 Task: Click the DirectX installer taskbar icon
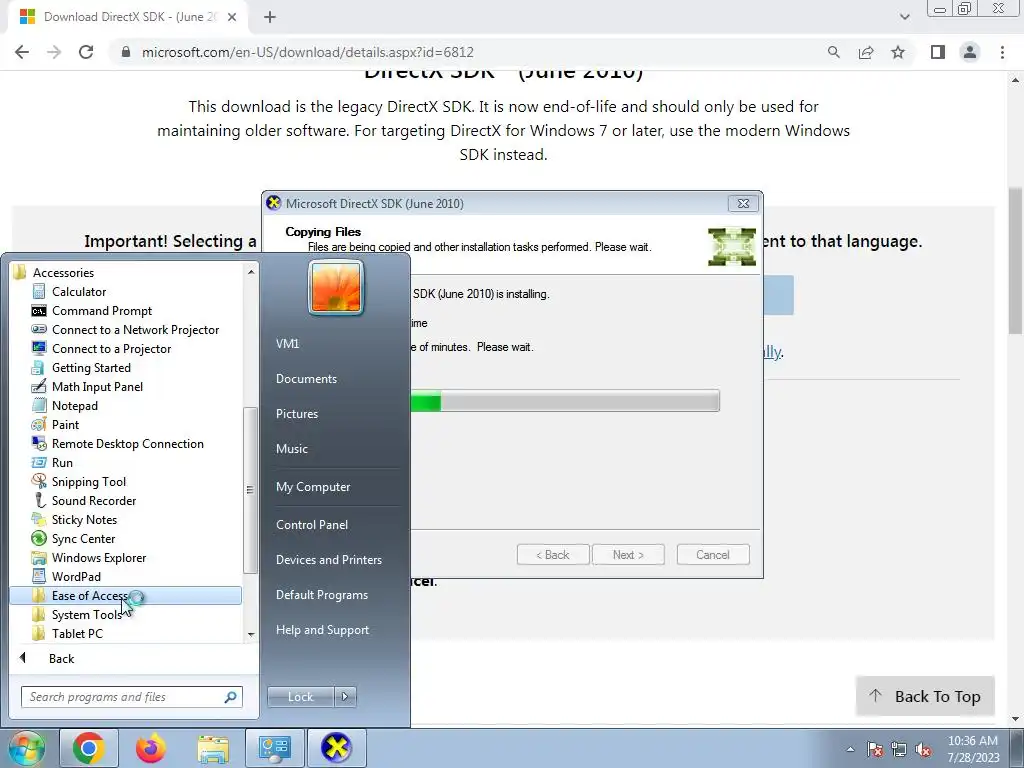pos(336,748)
